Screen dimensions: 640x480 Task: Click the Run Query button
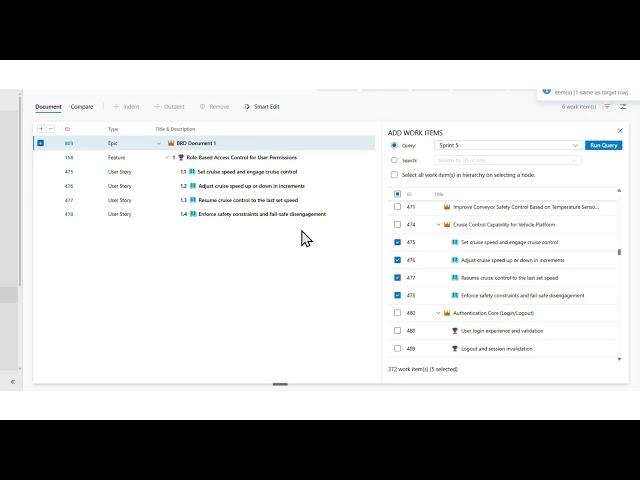(x=603, y=145)
